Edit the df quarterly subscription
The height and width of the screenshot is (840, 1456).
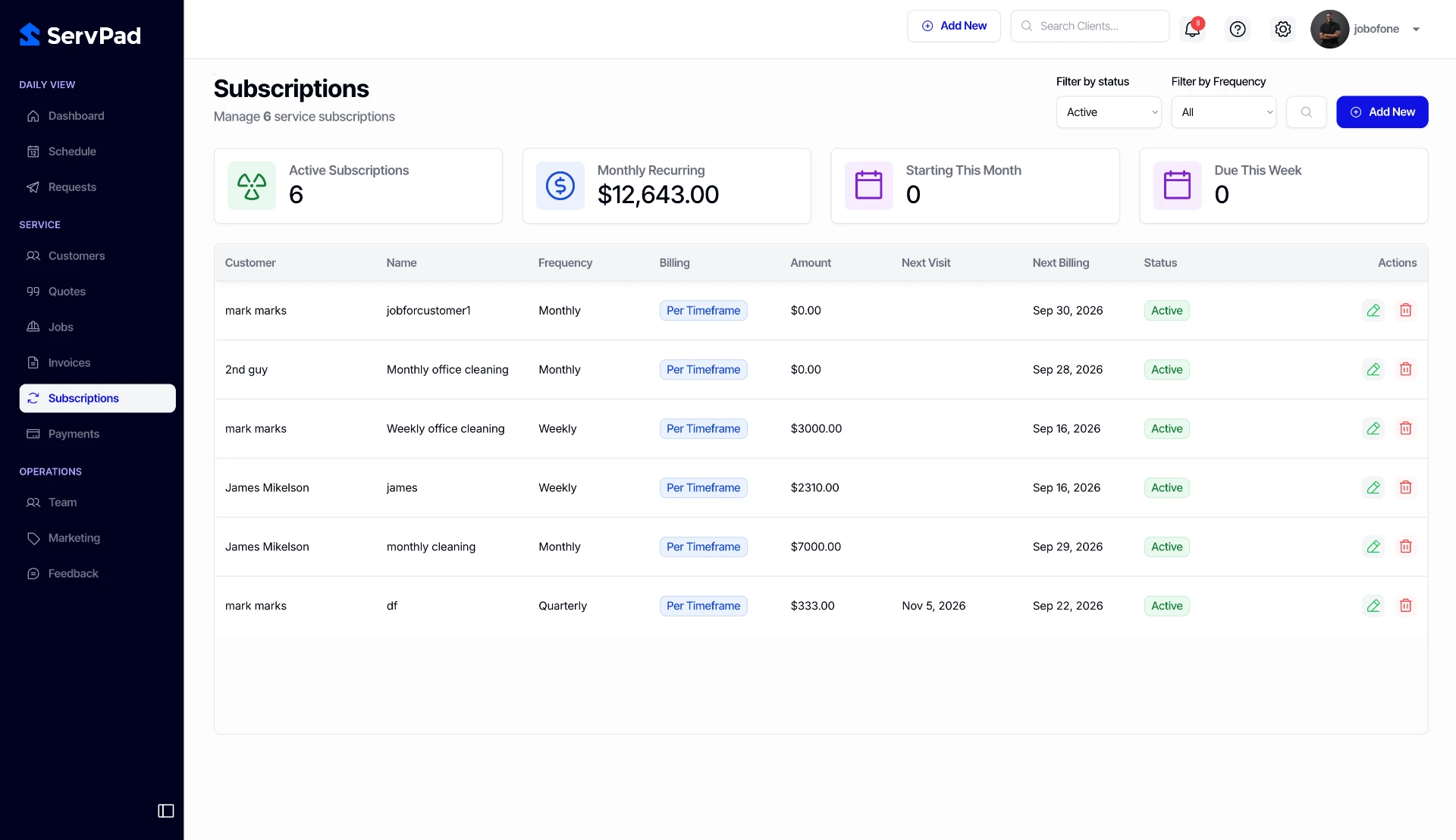click(x=1373, y=606)
